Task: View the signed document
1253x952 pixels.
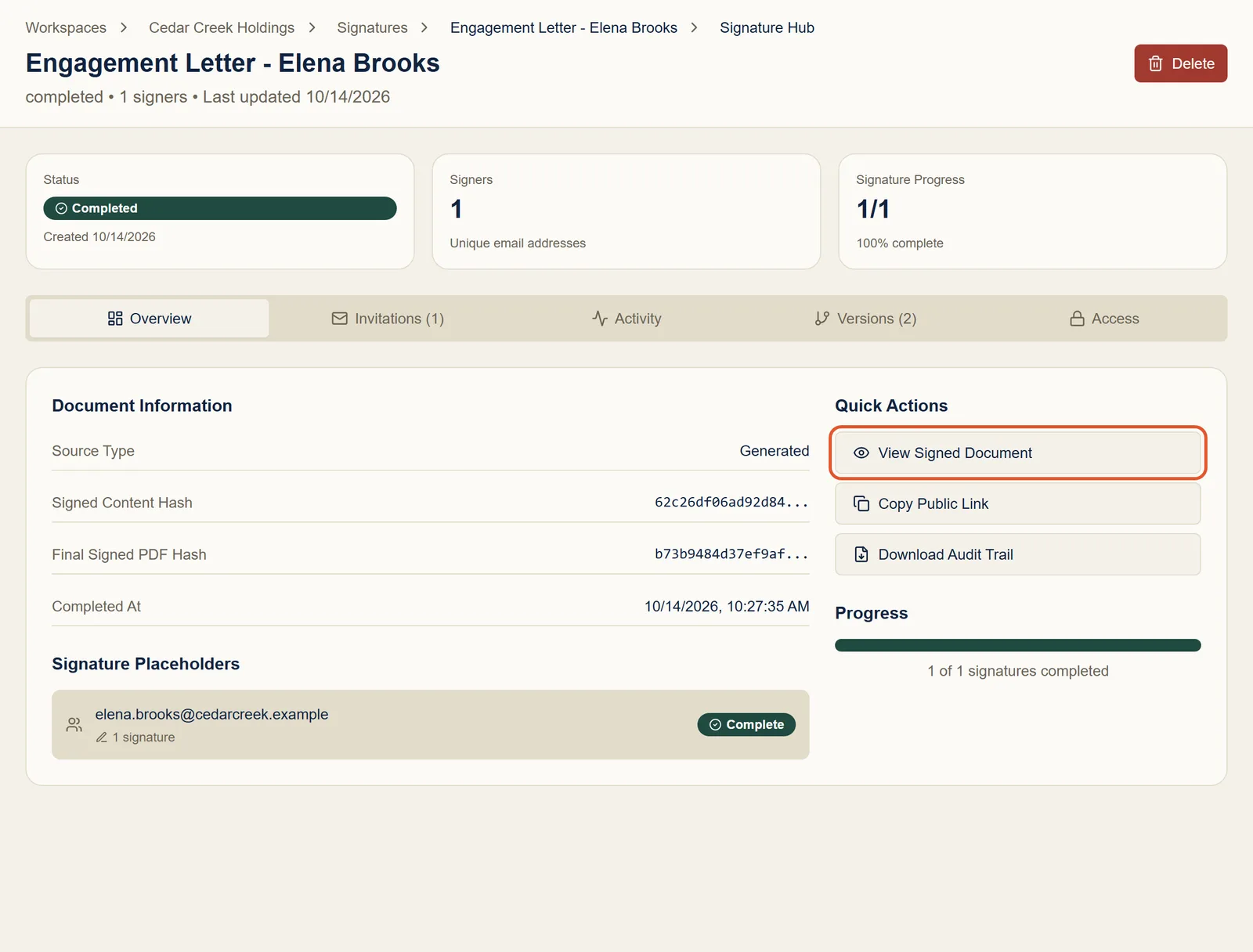Action: tap(1017, 453)
